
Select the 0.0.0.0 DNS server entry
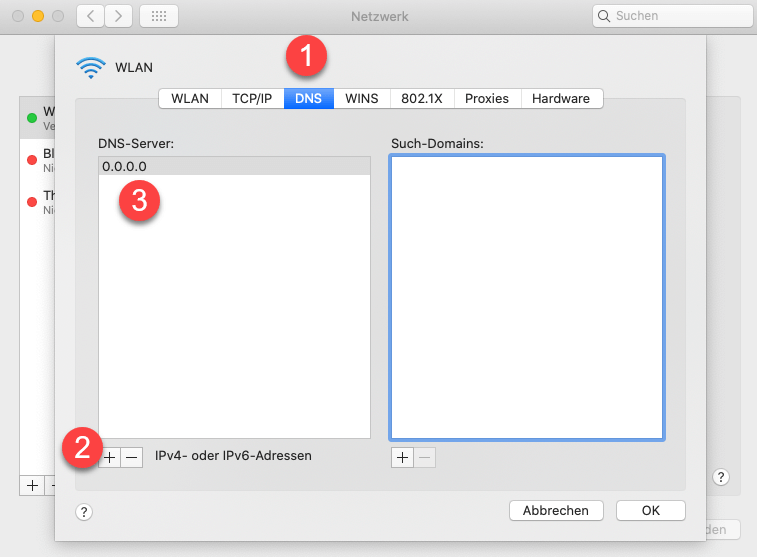(234, 167)
